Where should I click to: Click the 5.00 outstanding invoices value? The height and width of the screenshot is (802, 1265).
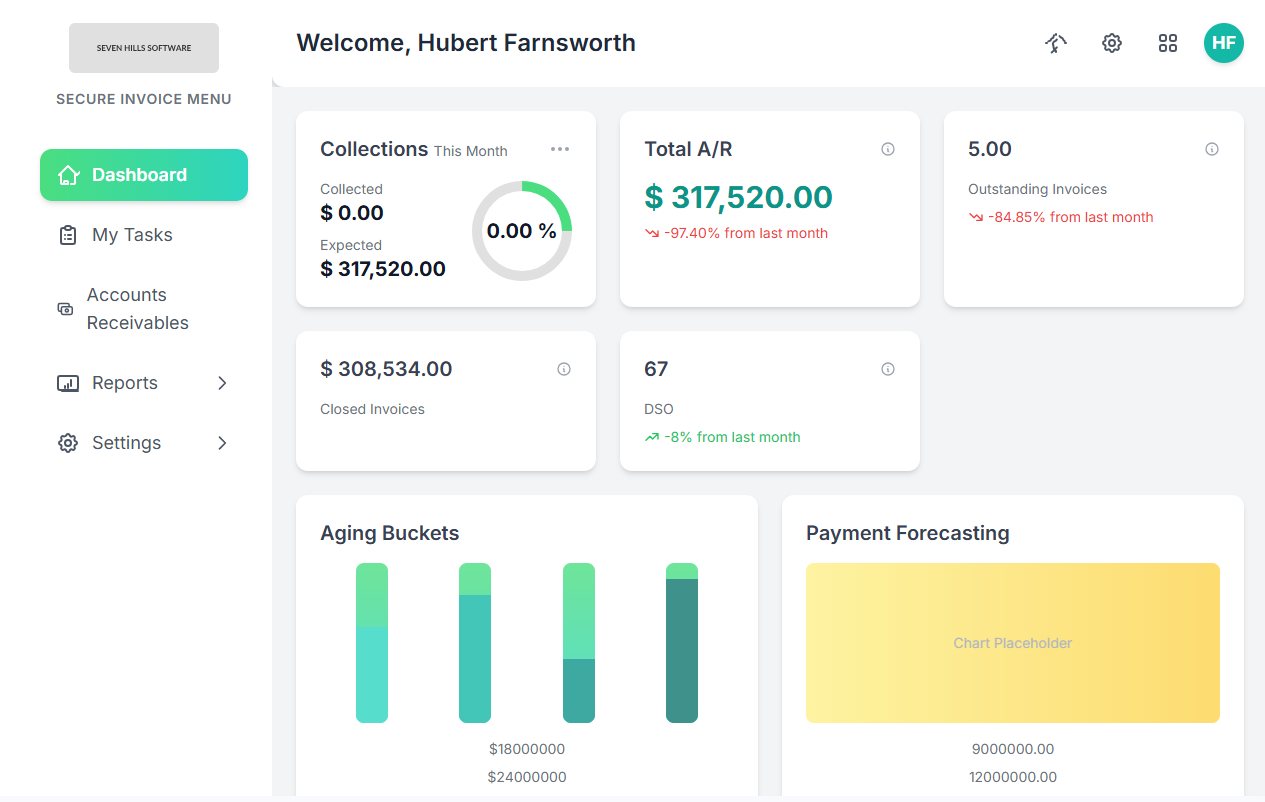(990, 149)
